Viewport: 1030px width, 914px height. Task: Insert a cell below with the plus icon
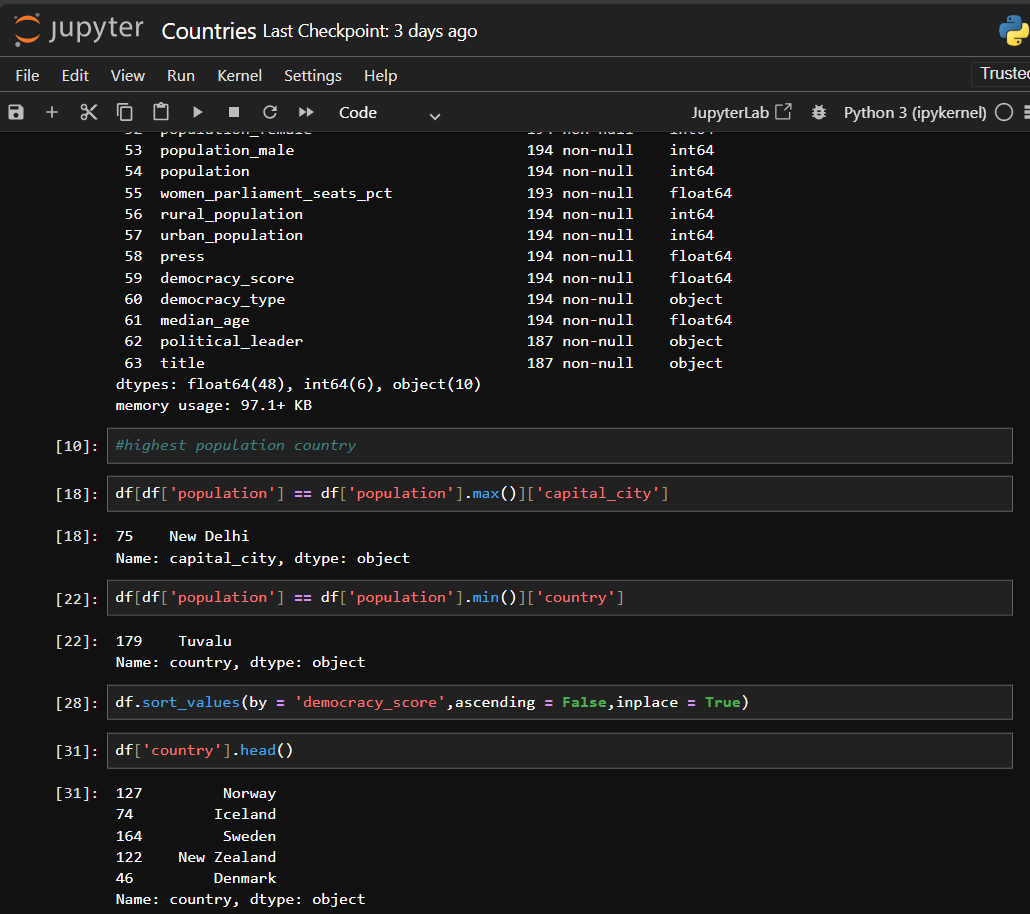(x=52, y=112)
